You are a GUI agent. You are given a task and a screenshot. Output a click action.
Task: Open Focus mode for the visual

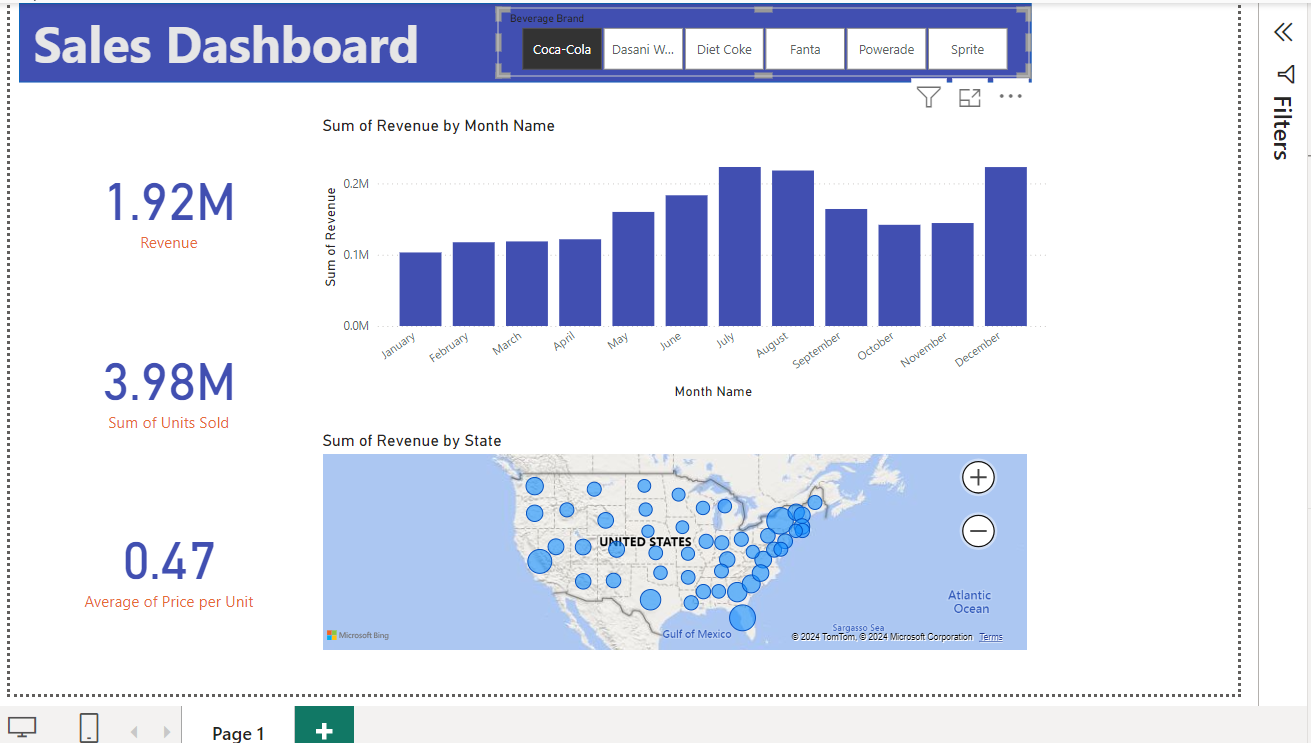click(969, 97)
